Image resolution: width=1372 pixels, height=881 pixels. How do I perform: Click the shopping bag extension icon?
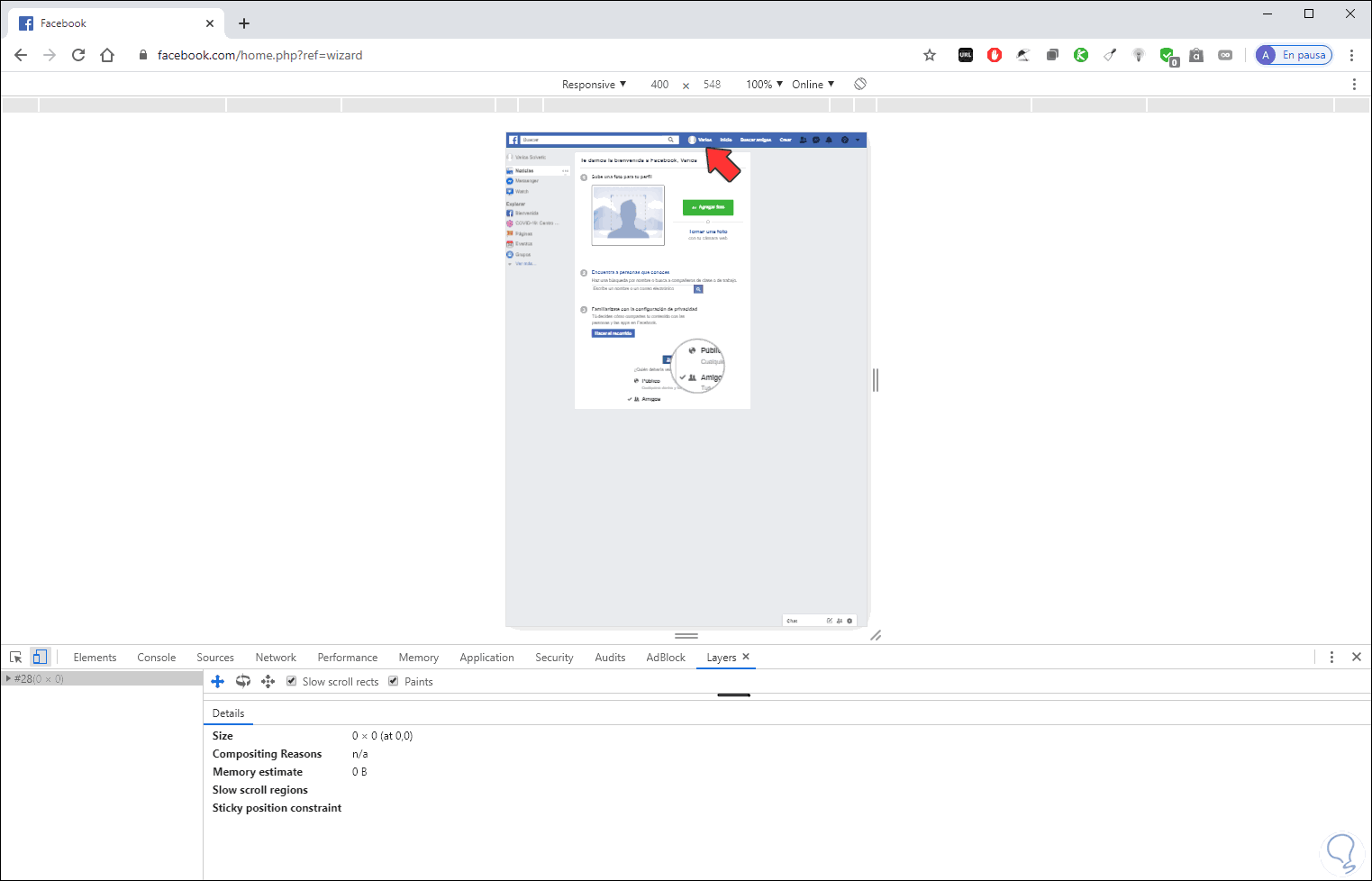click(1196, 55)
